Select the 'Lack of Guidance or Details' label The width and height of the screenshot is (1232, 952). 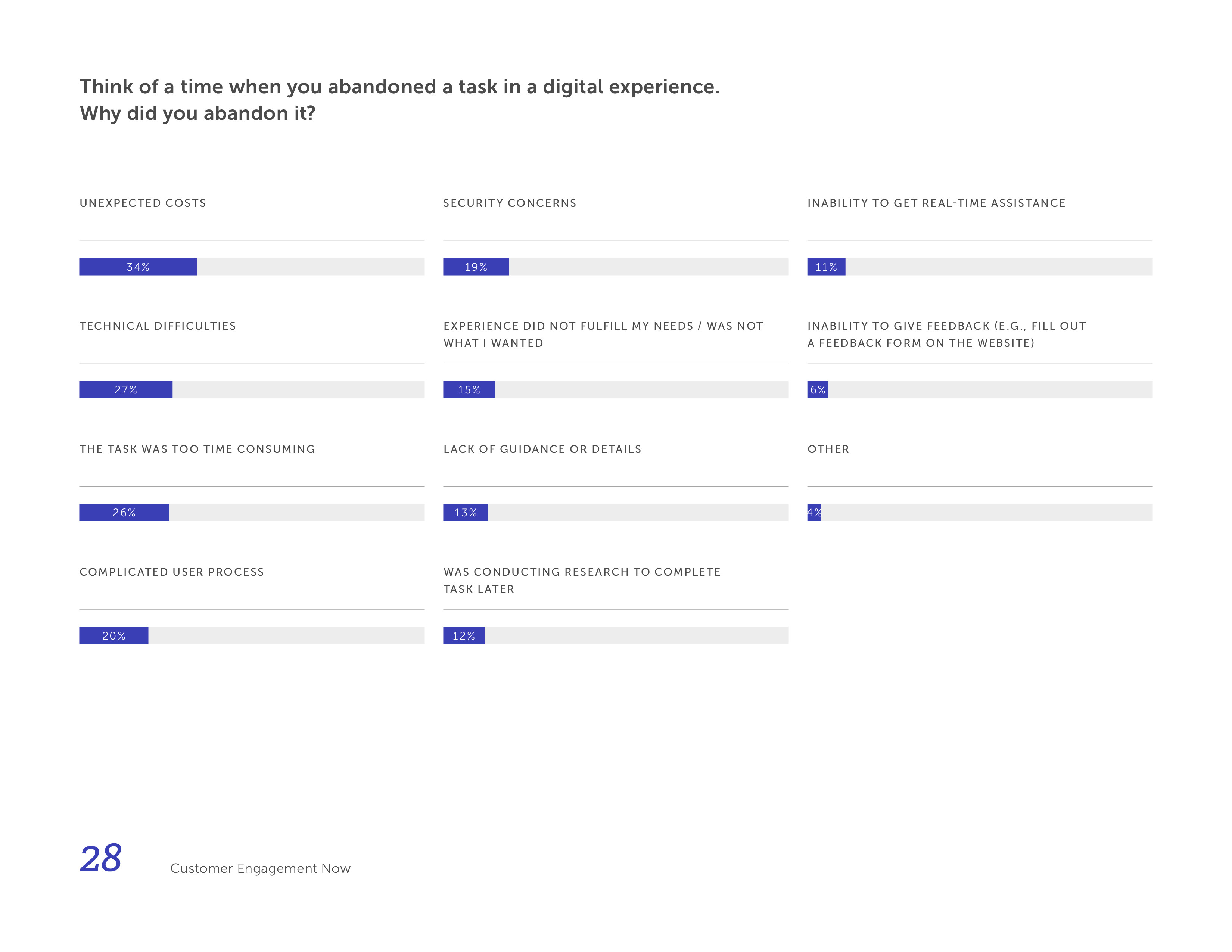pyautogui.click(x=542, y=449)
